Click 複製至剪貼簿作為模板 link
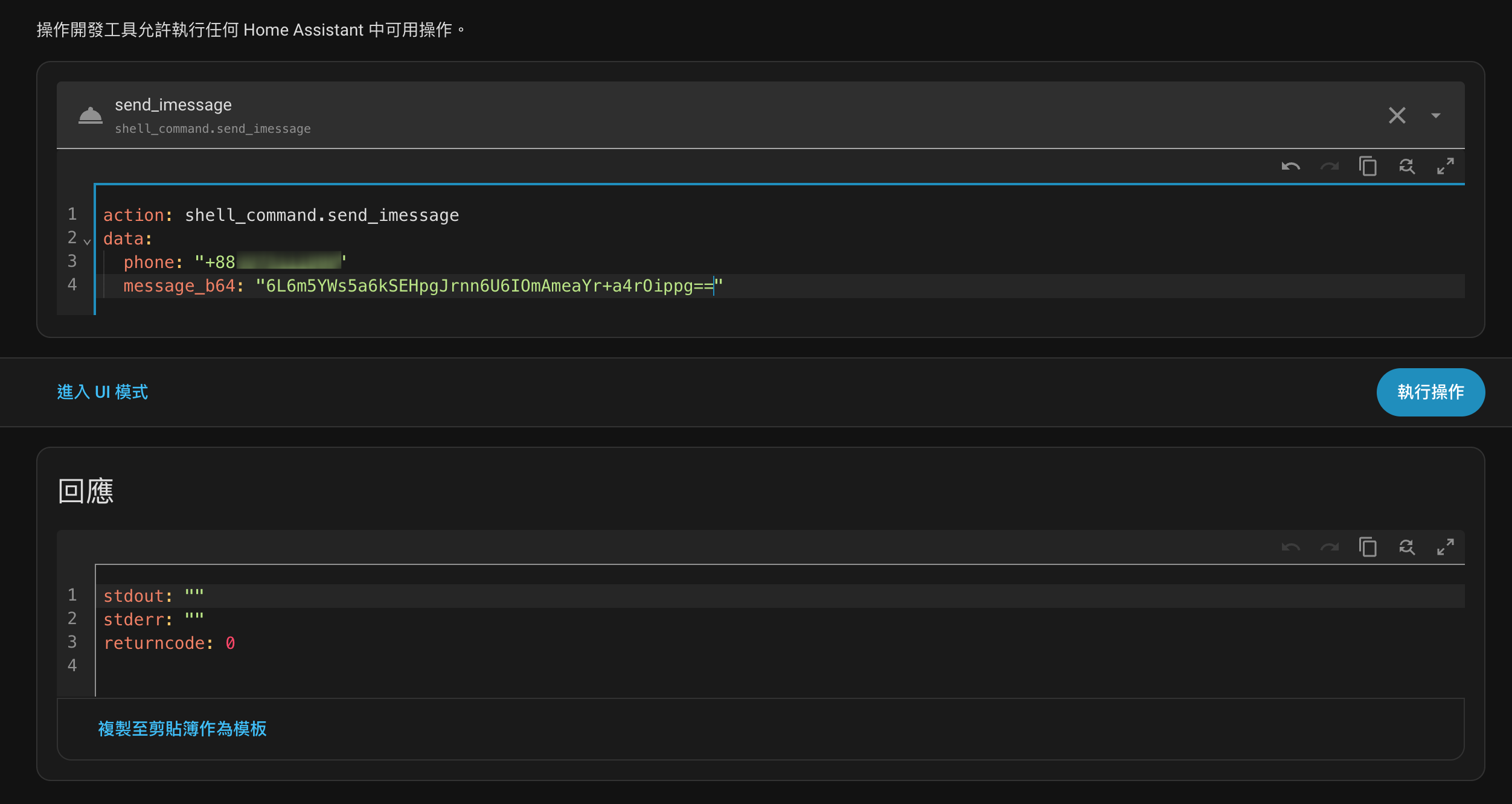 pyautogui.click(x=182, y=729)
